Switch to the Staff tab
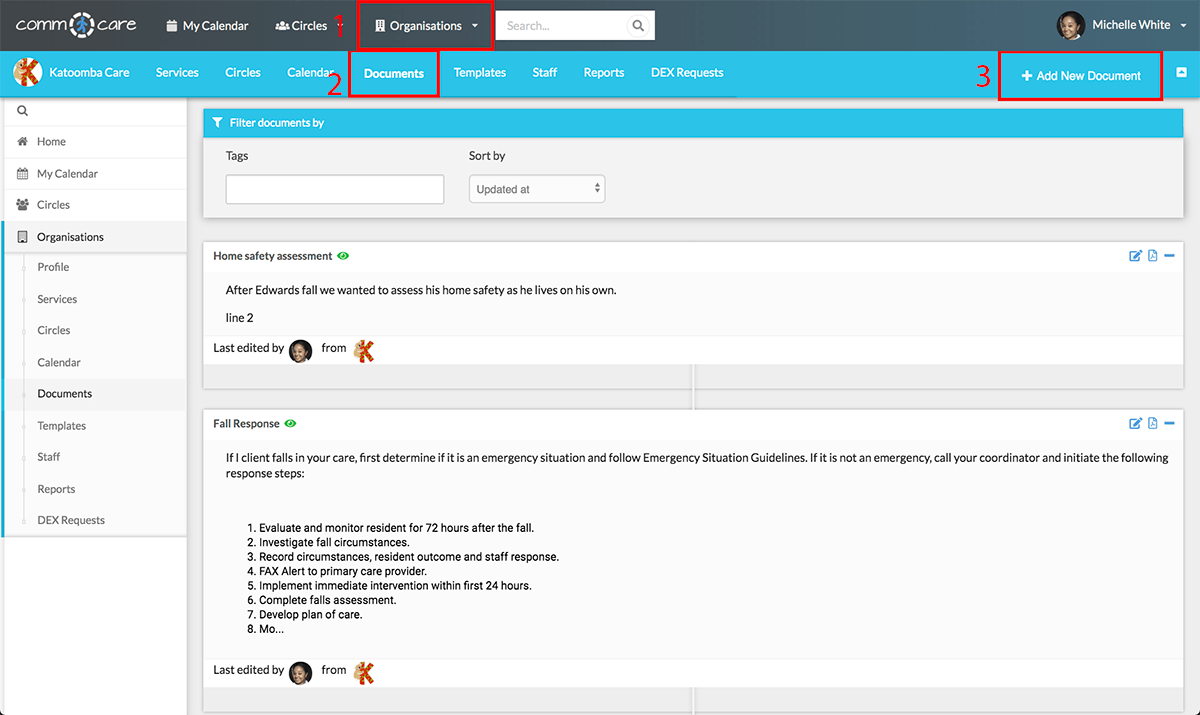Viewport: 1200px width, 715px height. [x=545, y=73]
